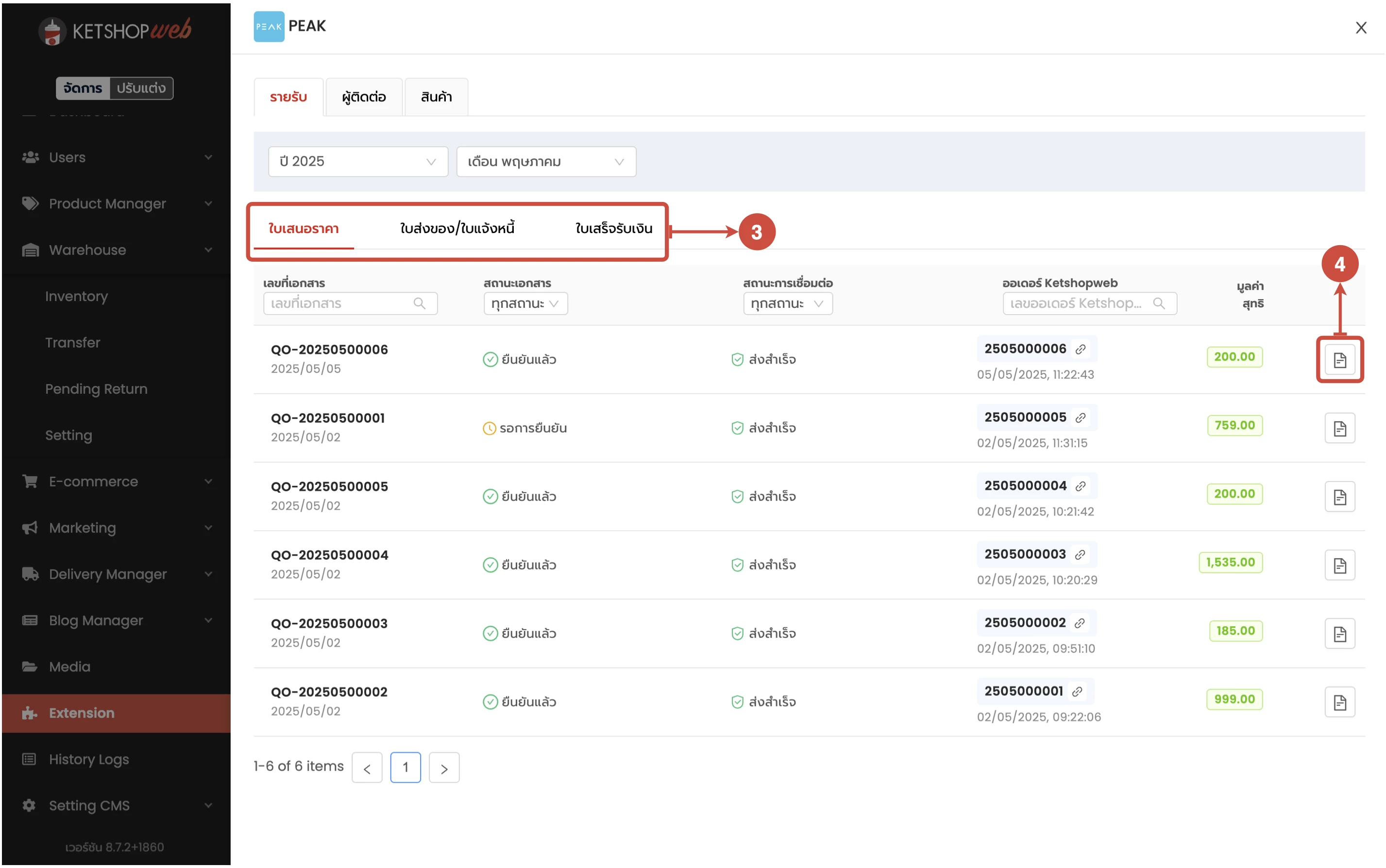Open Inventory under Warehouse
The image size is (1386, 868).
[76, 296]
